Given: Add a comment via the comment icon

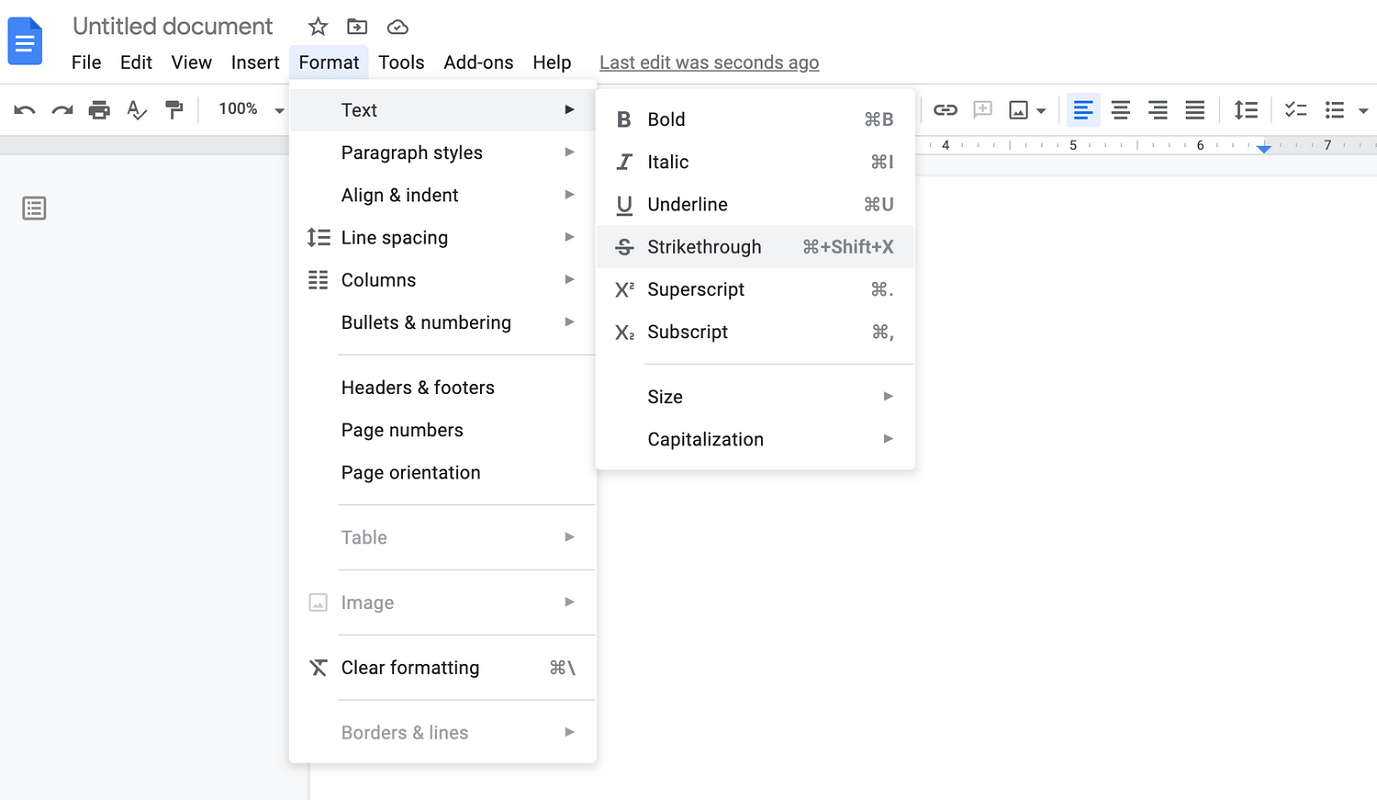Looking at the screenshot, I should click(981, 110).
